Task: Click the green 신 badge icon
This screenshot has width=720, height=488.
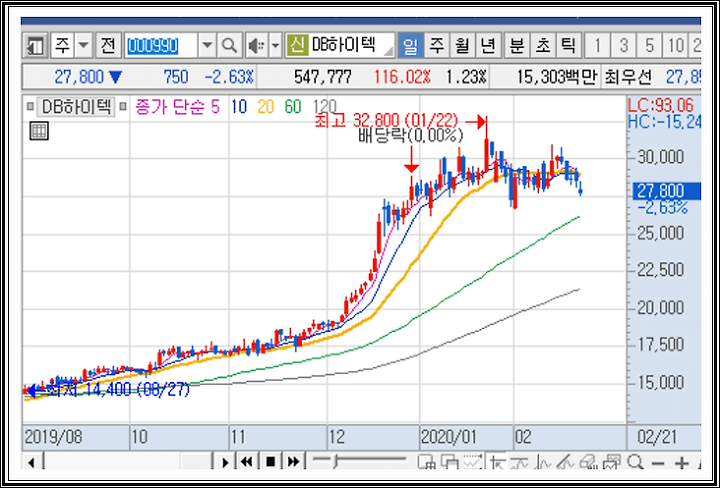Action: click(x=297, y=45)
